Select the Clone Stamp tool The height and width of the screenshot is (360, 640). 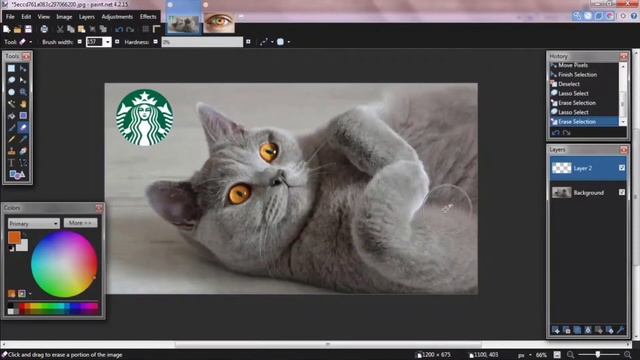(11, 151)
